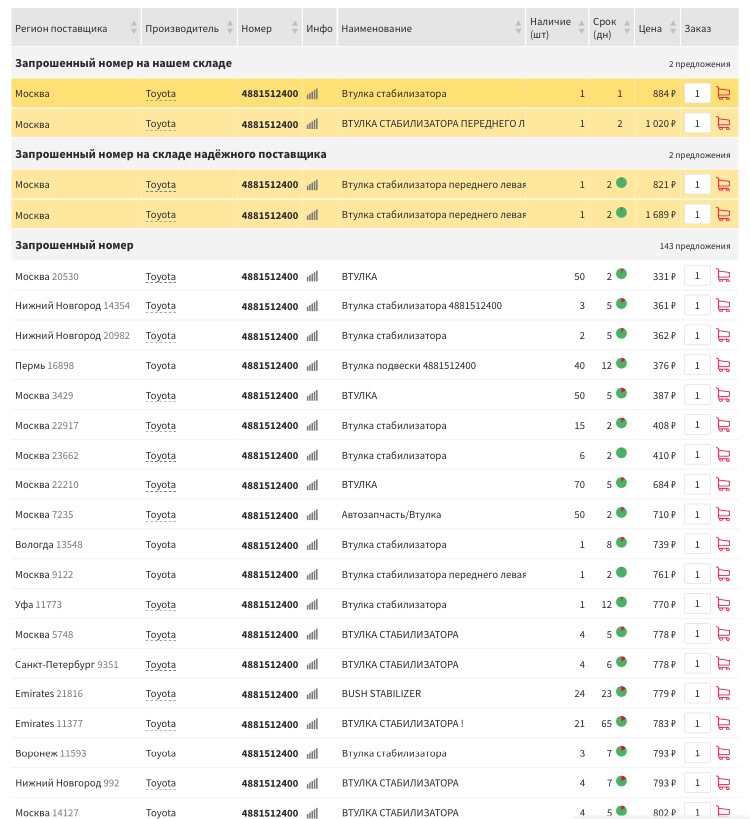Select 'Втулка подвески 4881512400' item name
Screen dimensions: 750x819
pos(408,366)
